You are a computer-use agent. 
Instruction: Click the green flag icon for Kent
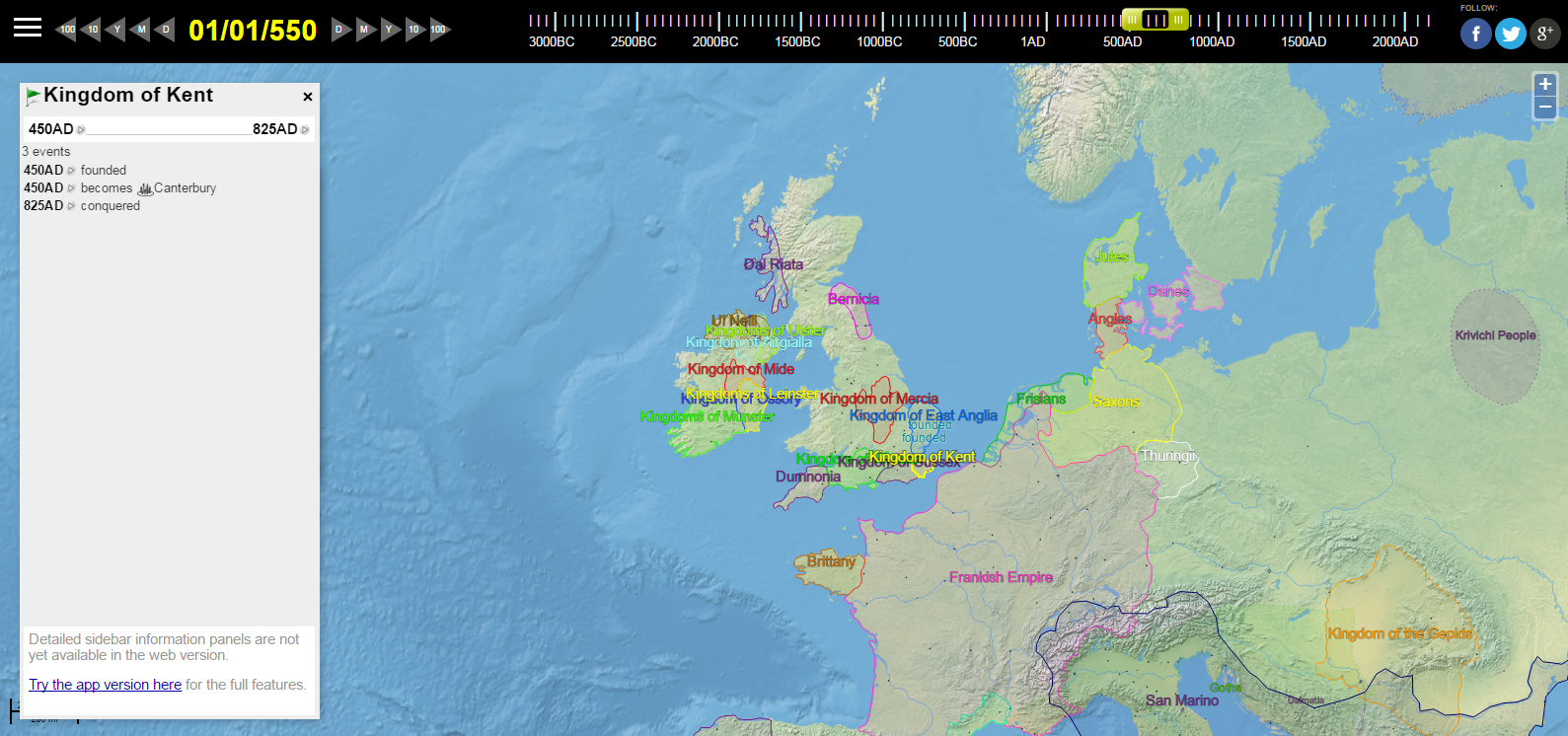tap(34, 96)
